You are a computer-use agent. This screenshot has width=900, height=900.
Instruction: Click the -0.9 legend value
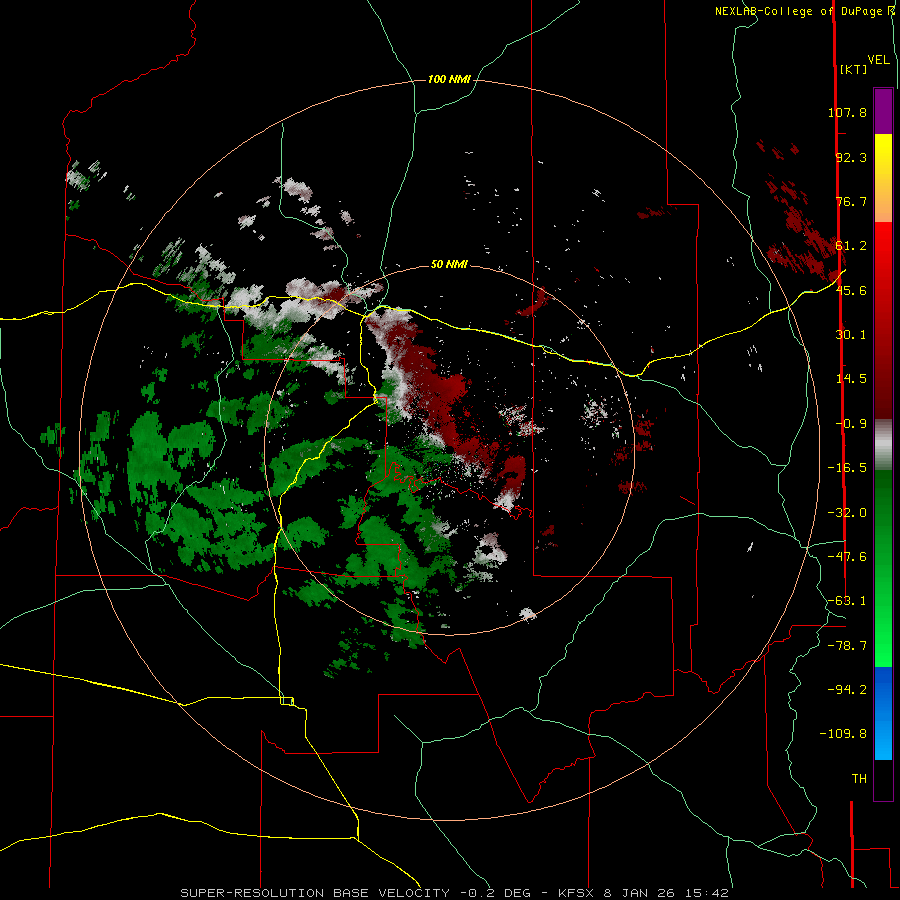click(851, 424)
